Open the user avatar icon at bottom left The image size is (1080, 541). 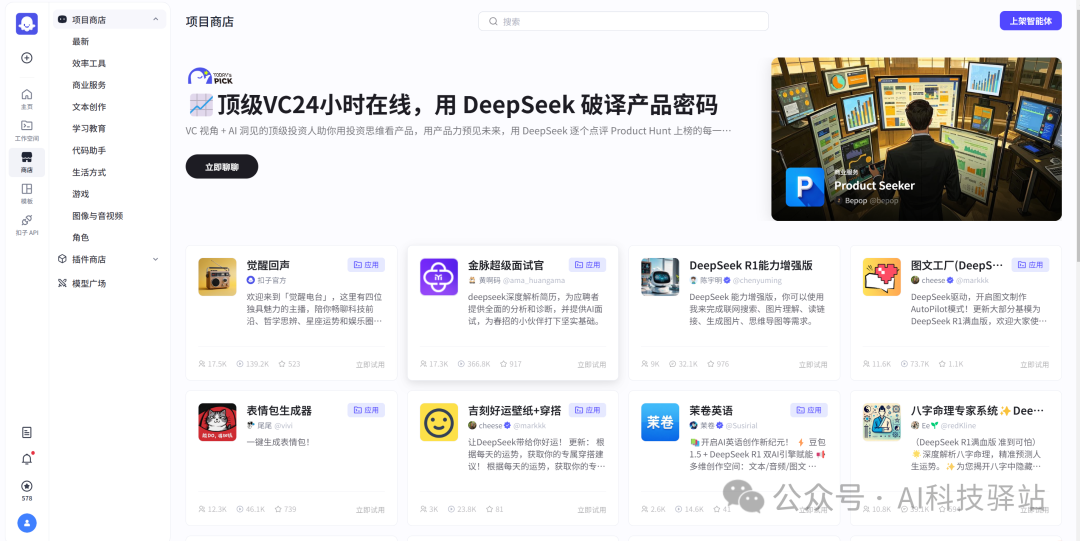[x=27, y=523]
